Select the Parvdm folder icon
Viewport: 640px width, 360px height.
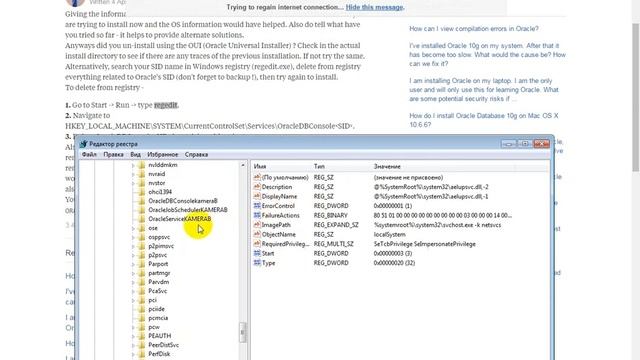(141, 282)
